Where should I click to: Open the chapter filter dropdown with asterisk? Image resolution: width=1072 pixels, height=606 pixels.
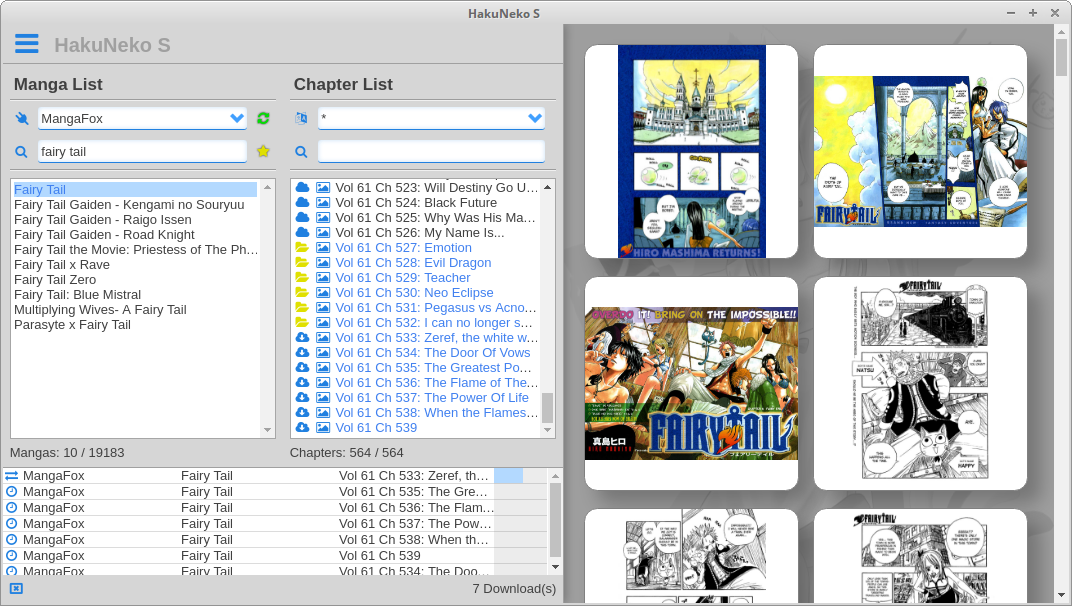(x=431, y=118)
